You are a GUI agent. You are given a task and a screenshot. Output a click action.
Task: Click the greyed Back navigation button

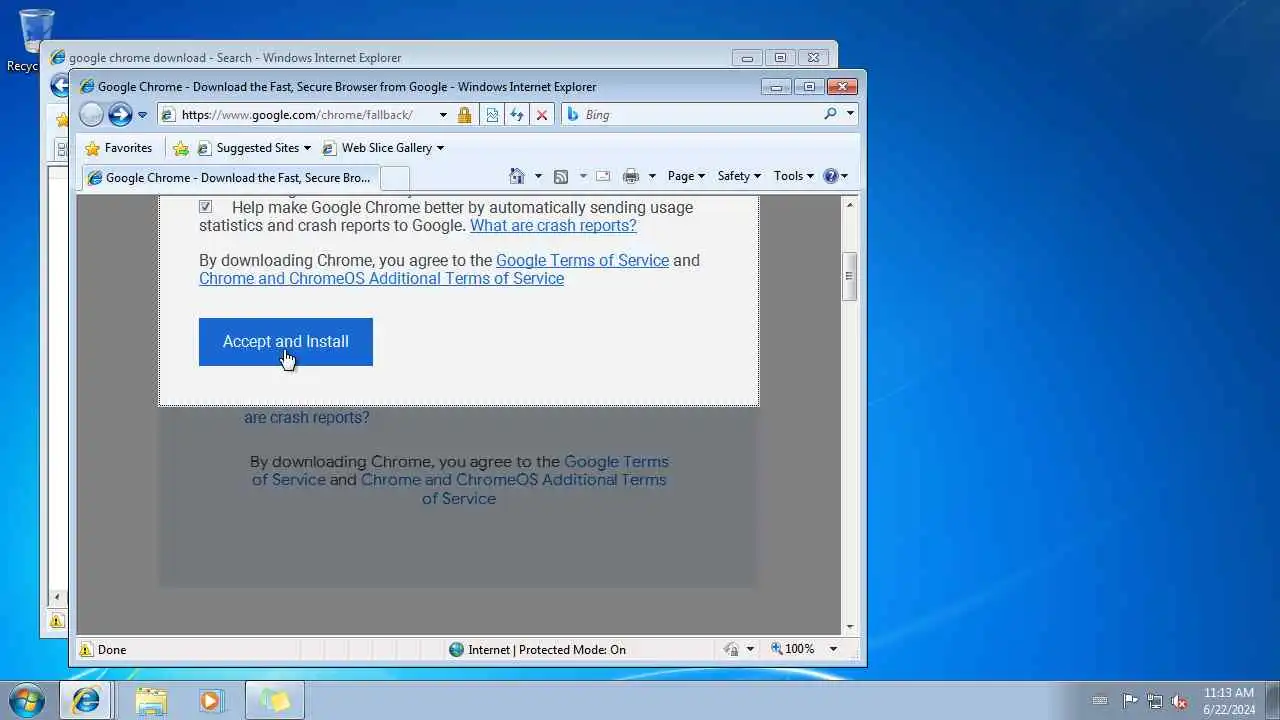coord(91,114)
